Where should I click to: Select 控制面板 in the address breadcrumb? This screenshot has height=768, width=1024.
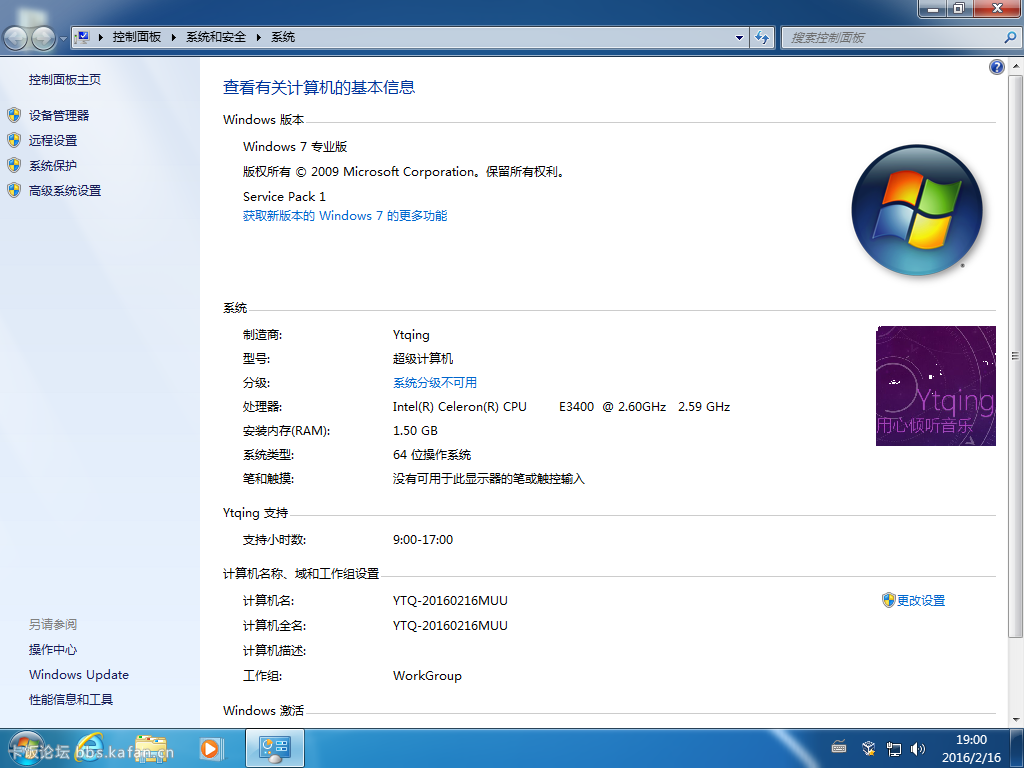[x=136, y=37]
